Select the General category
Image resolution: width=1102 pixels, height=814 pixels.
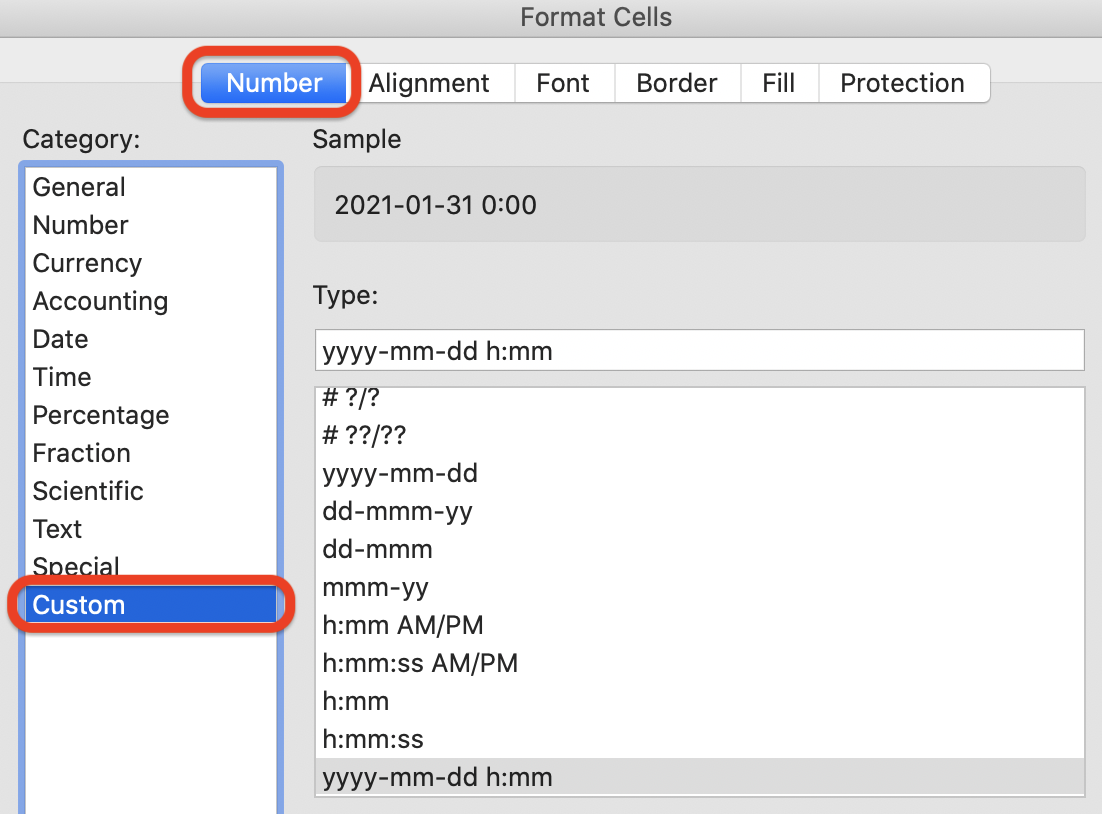79,187
